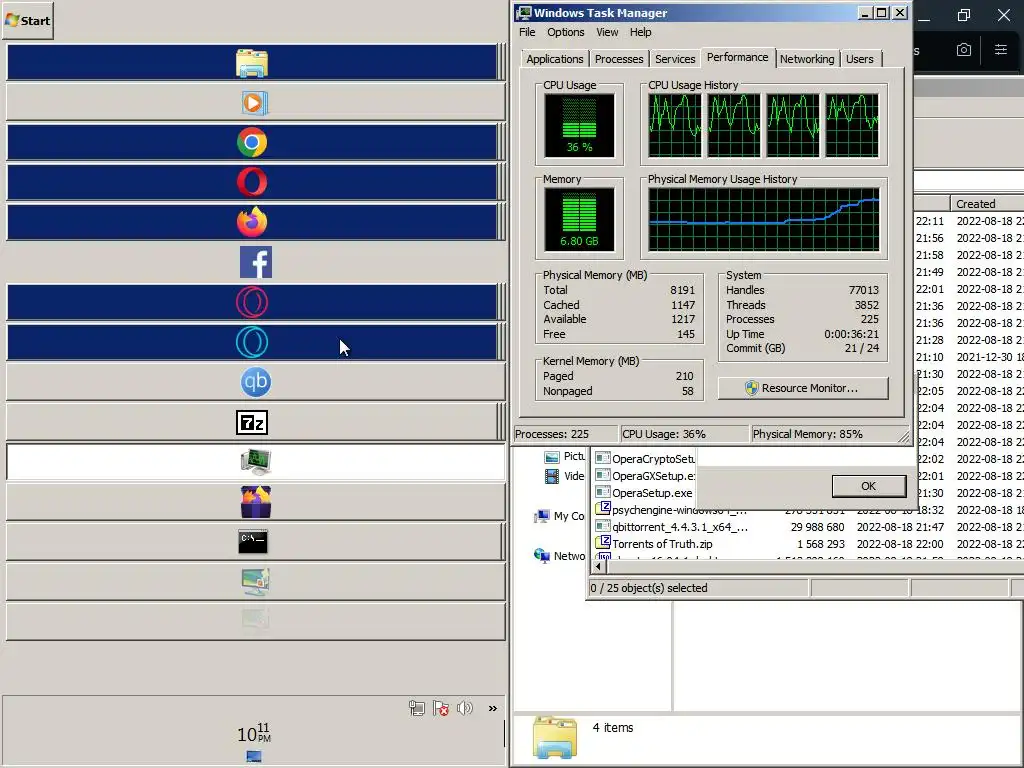Viewport: 1024px width, 768px height.
Task: Show hidden tray icons with the chevron
Action: tap(492, 708)
